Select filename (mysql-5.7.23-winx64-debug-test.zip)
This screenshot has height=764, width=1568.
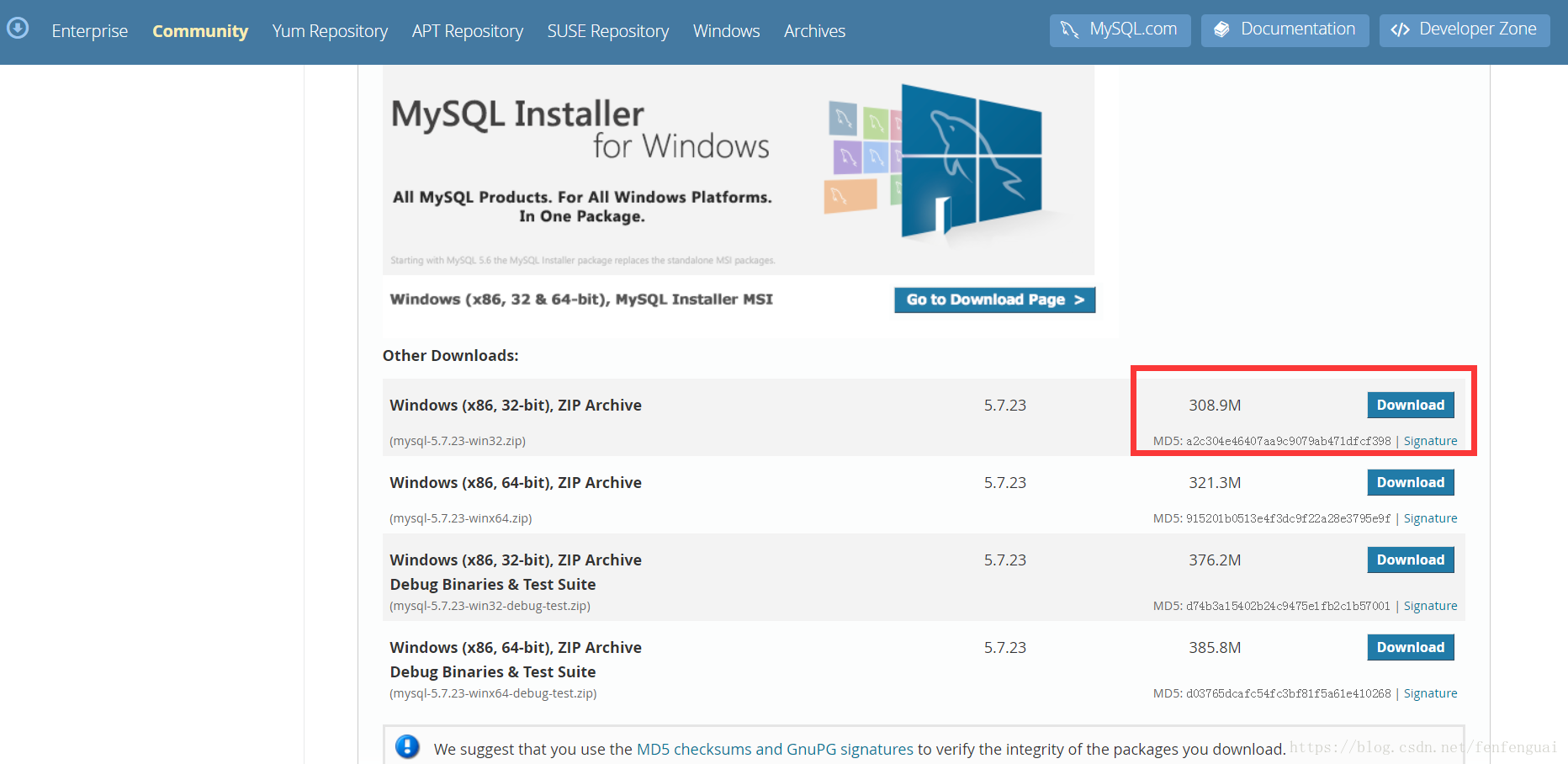493,693
